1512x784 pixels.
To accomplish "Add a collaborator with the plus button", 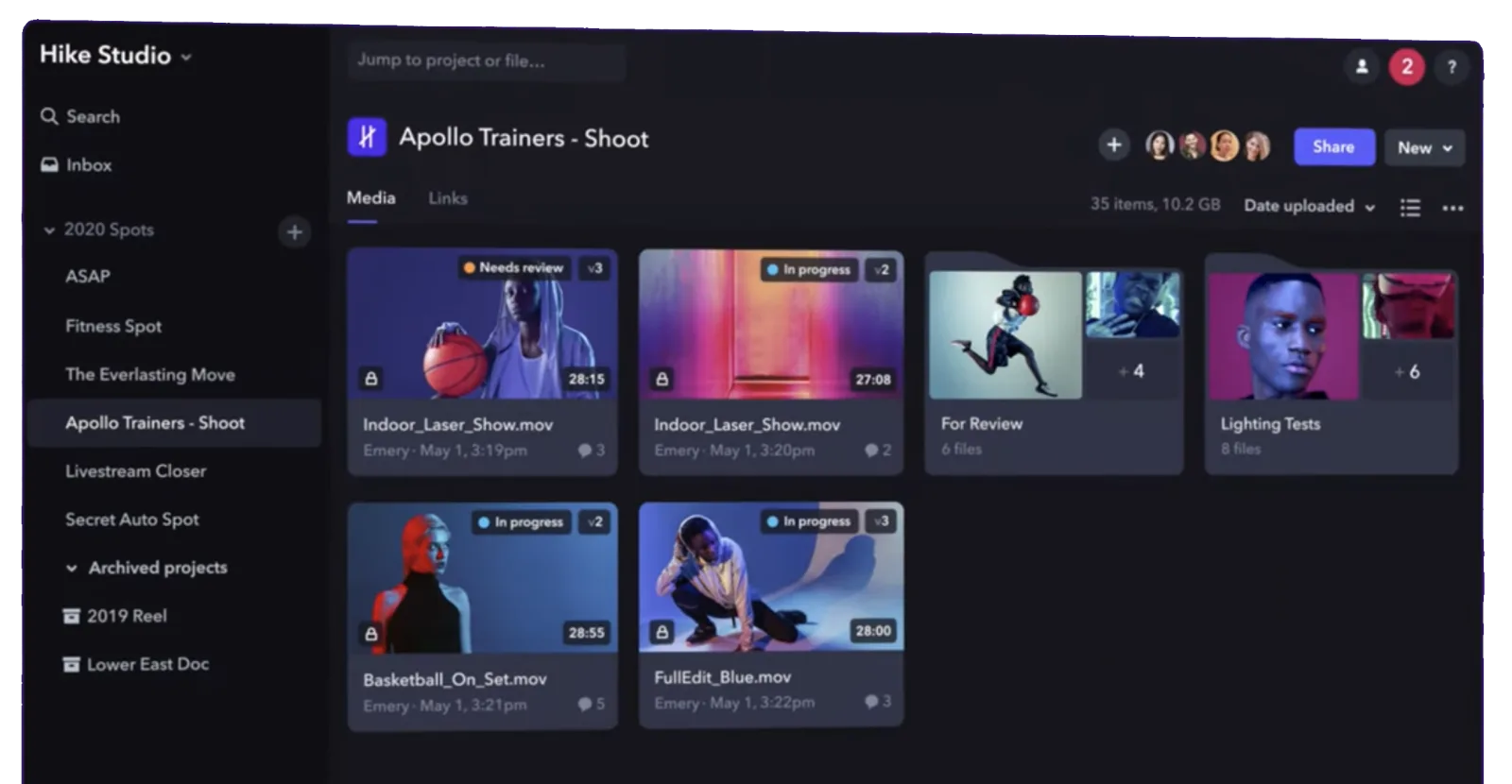I will coord(1114,145).
